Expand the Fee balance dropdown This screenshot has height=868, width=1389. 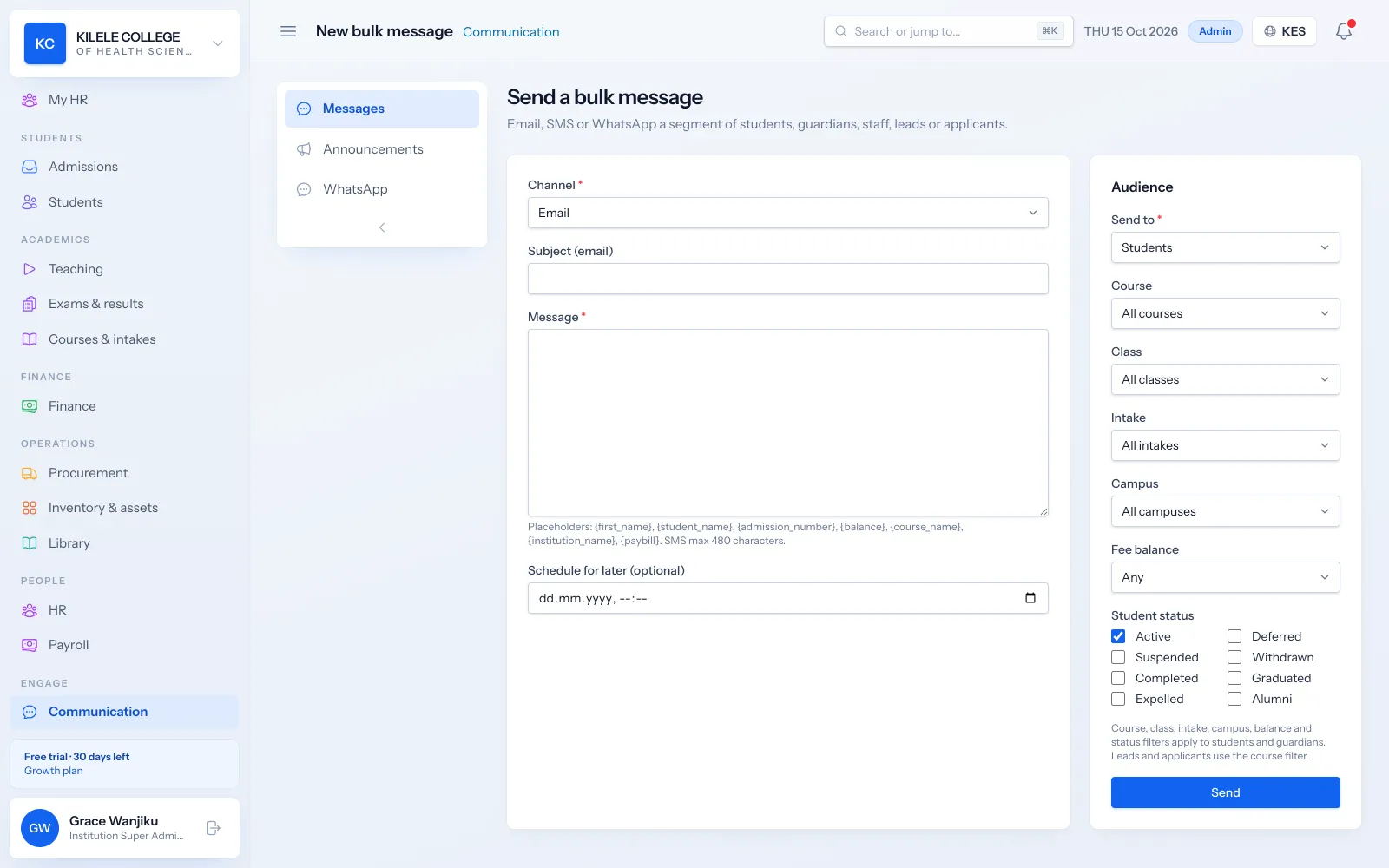[x=1226, y=577]
